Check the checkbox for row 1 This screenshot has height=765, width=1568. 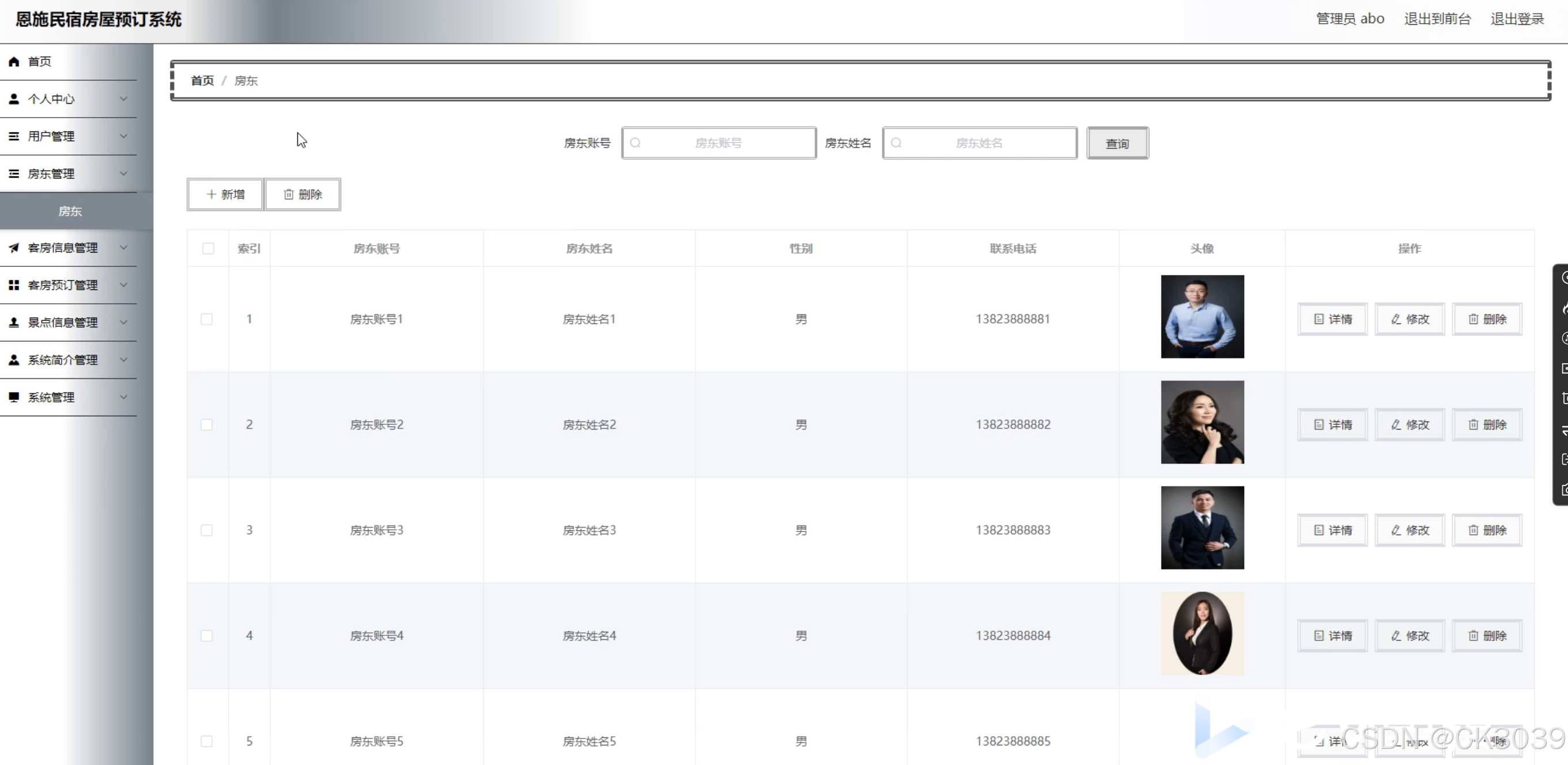(x=207, y=319)
